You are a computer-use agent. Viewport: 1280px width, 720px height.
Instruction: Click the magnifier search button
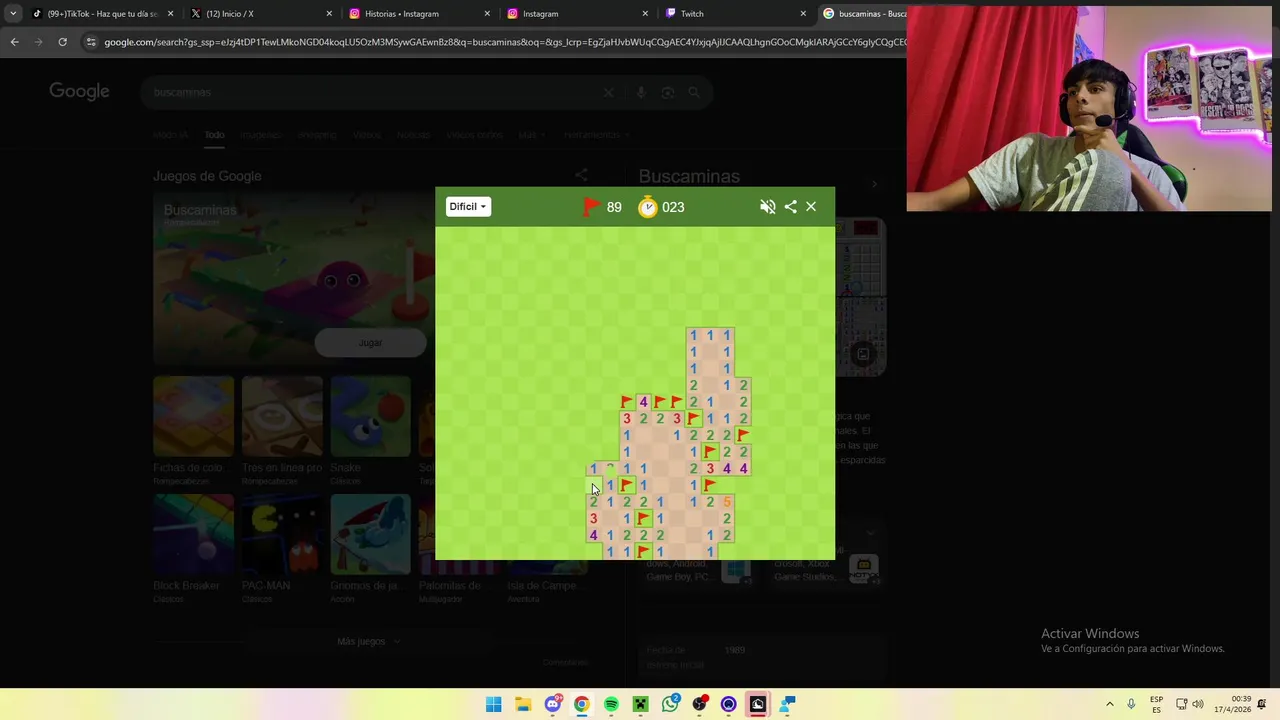694,92
